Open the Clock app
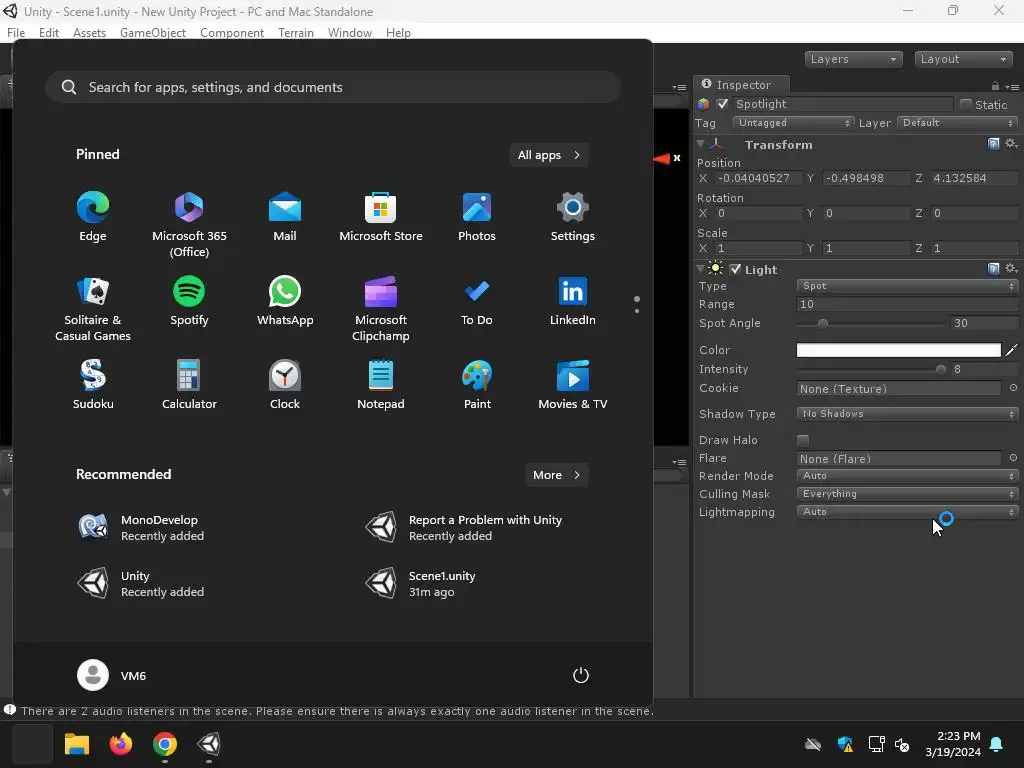 (285, 385)
